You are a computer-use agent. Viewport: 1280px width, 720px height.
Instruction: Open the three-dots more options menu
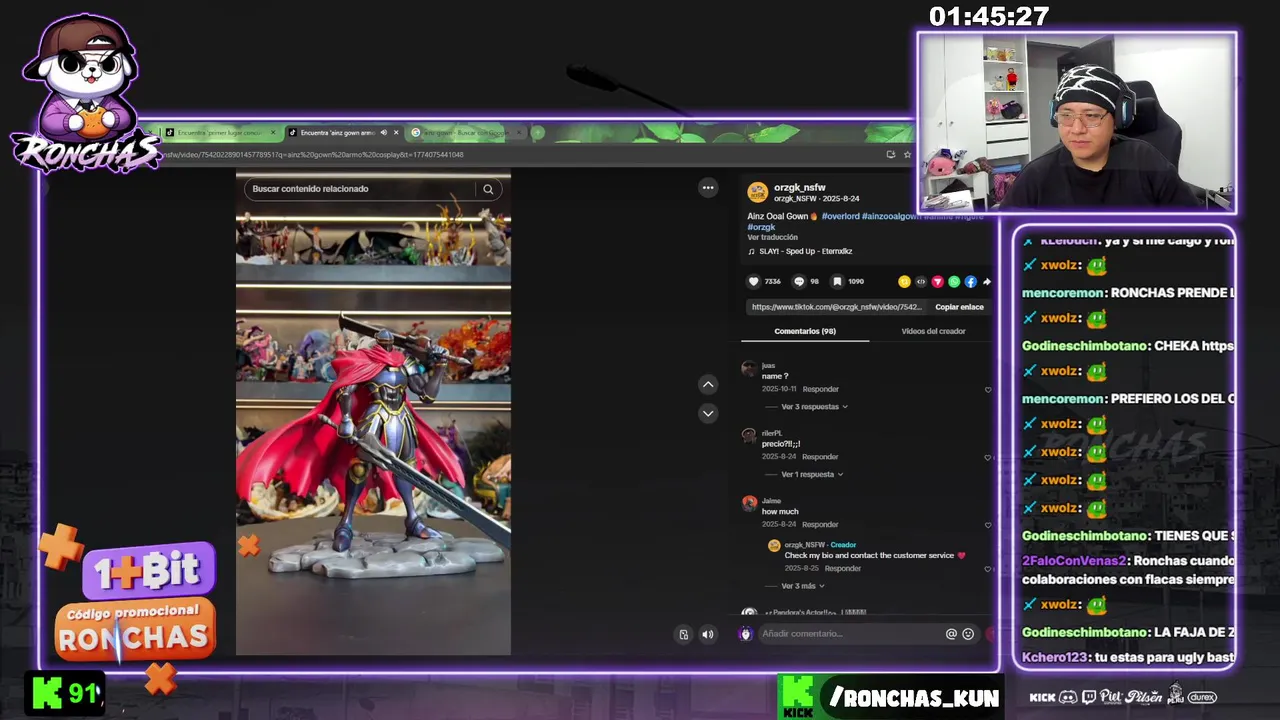708,188
